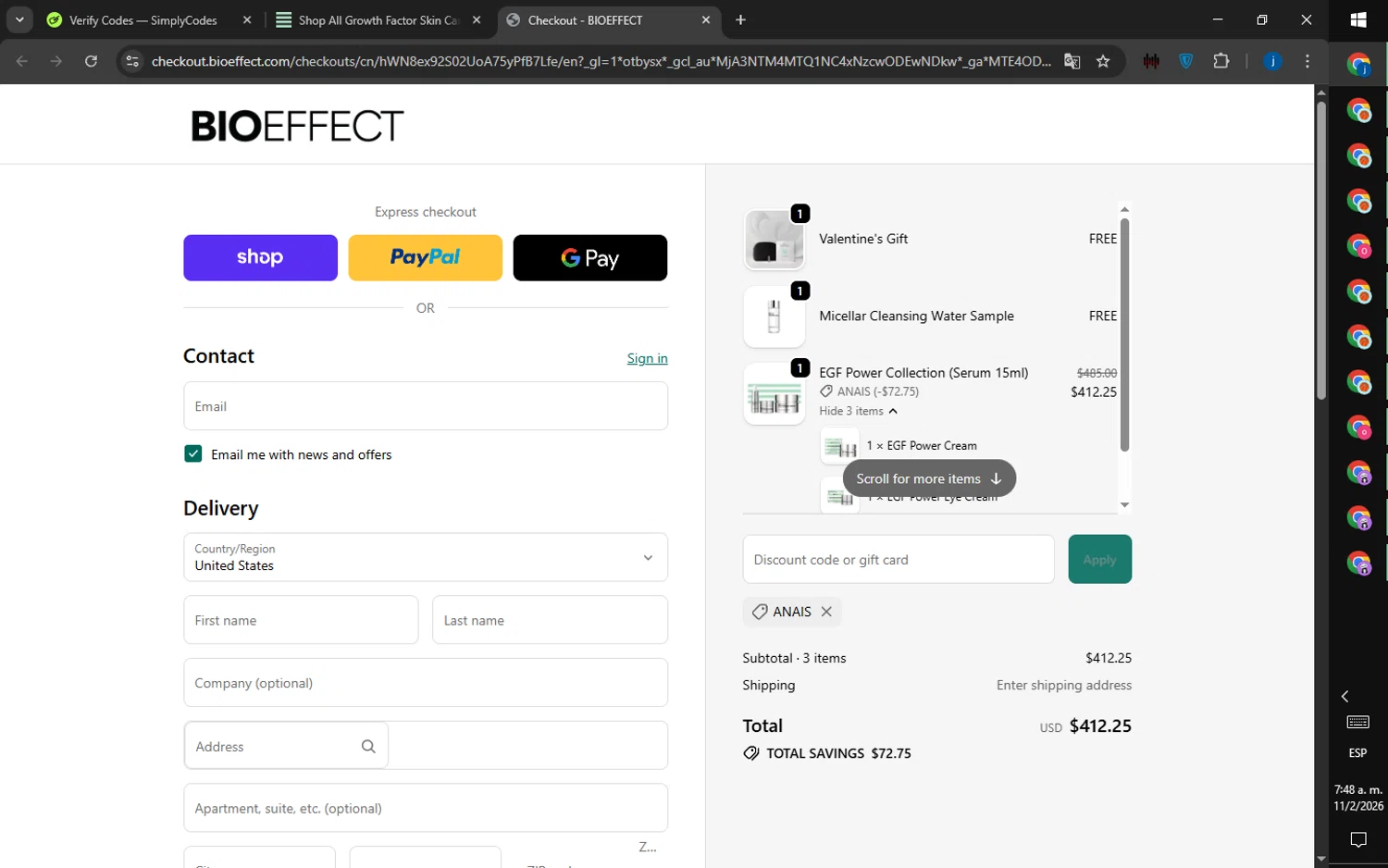Click the ANAIS discount tag icon
The image size is (1388, 868).
759,612
